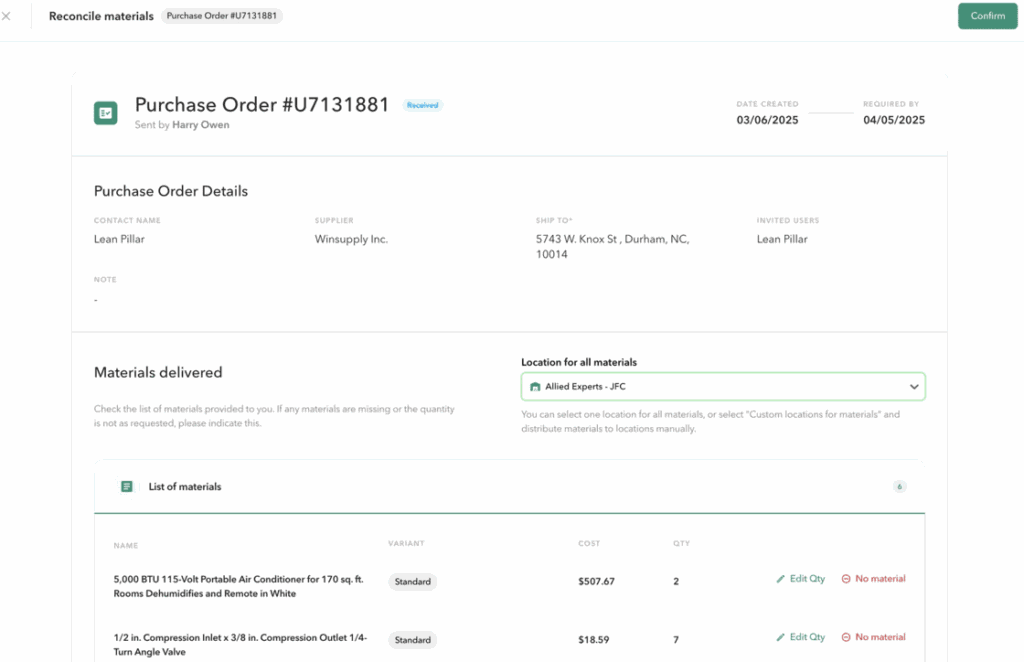This screenshot has width=1024, height=662.
Task: Click the Materials delivered heading
Action: tap(158, 372)
